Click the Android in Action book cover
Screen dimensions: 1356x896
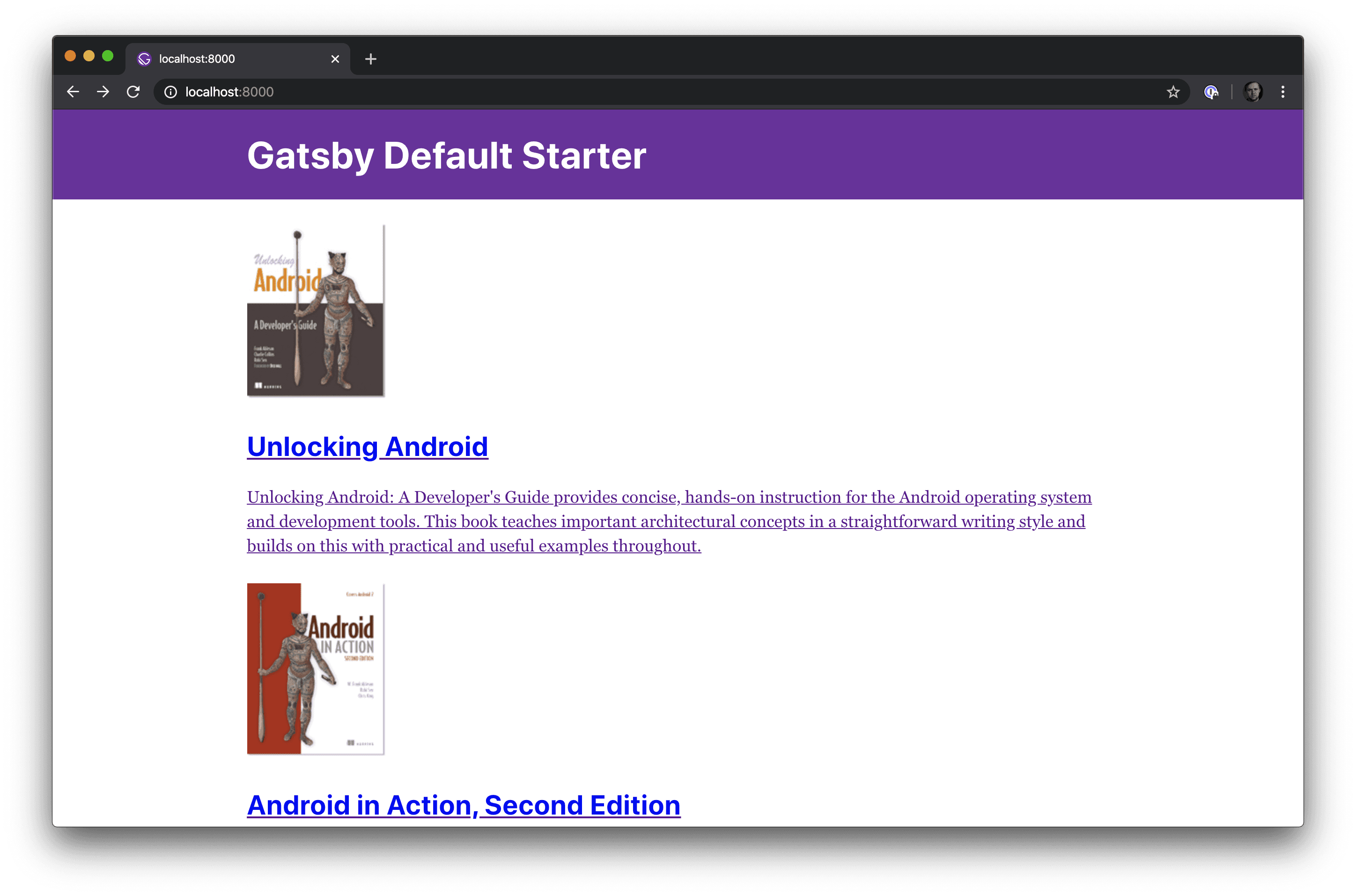[316, 669]
